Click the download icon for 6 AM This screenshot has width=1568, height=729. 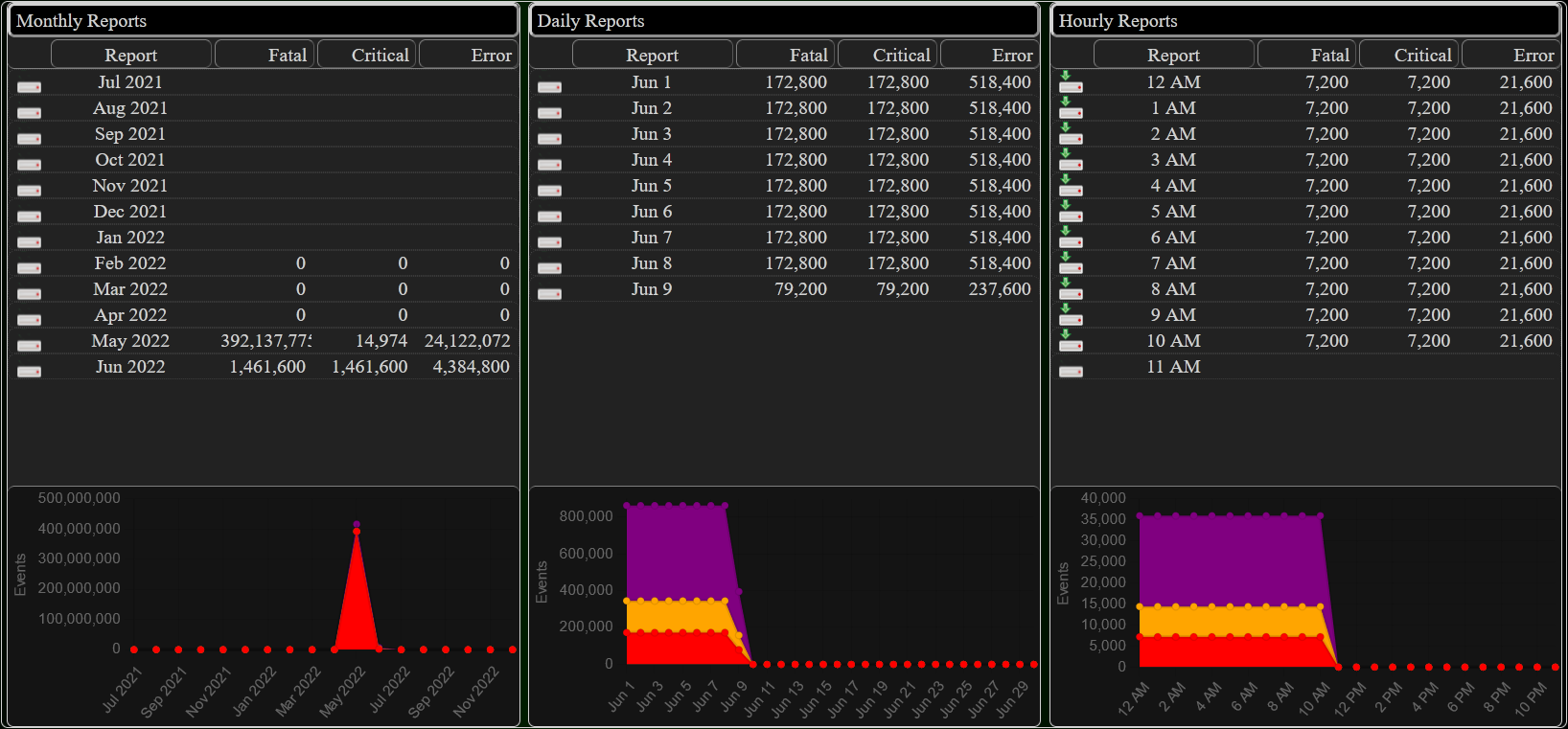click(1071, 238)
